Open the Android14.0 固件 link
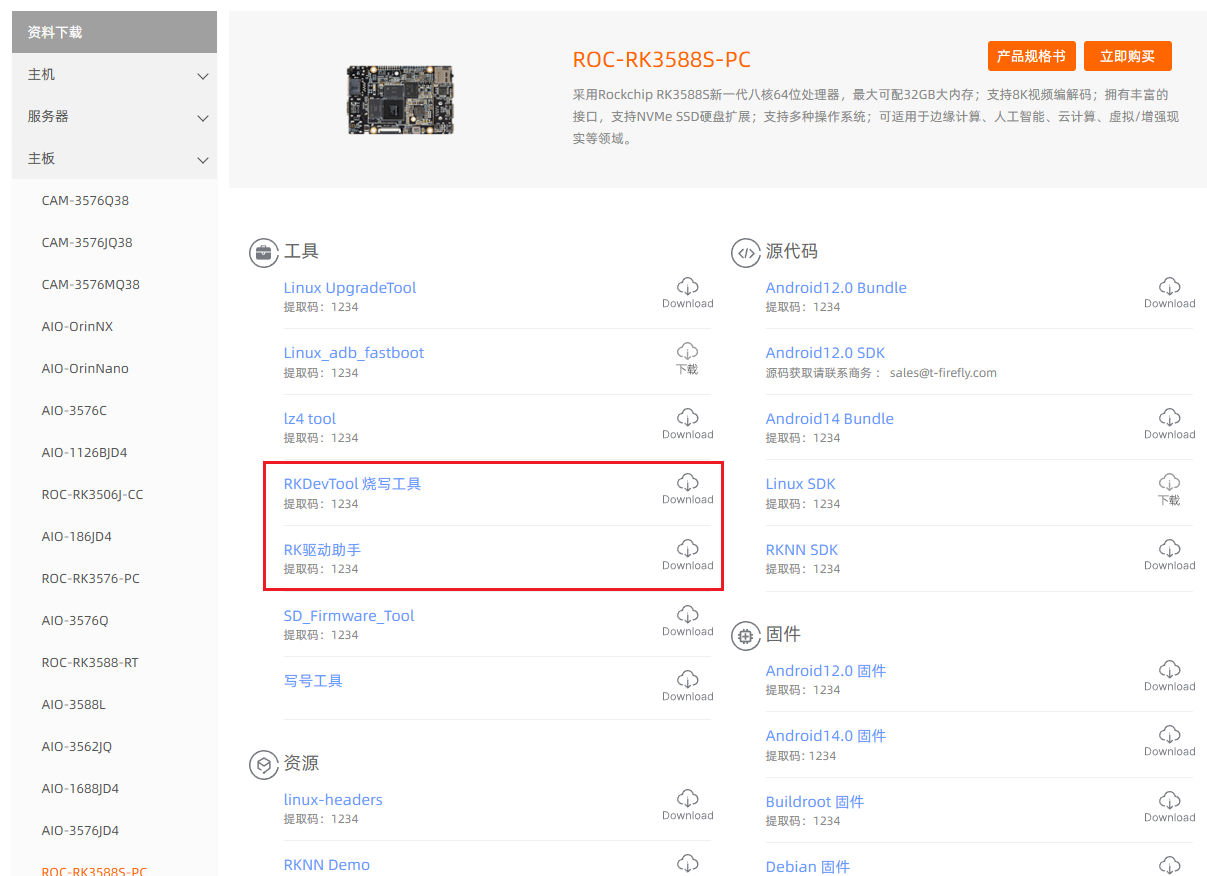1207x876 pixels. 826,736
